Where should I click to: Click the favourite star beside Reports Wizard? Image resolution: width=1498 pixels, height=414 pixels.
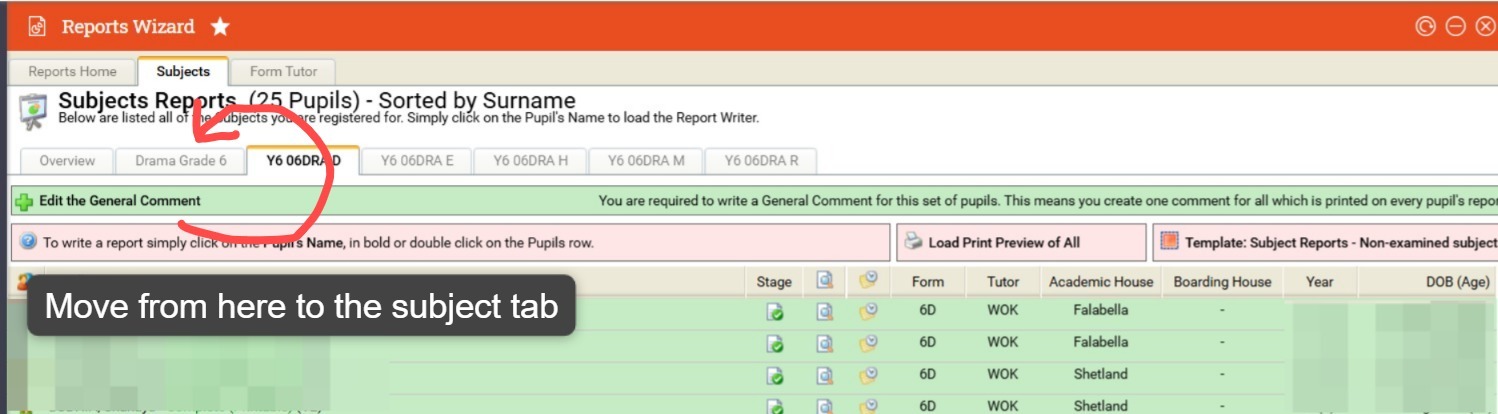click(x=220, y=27)
